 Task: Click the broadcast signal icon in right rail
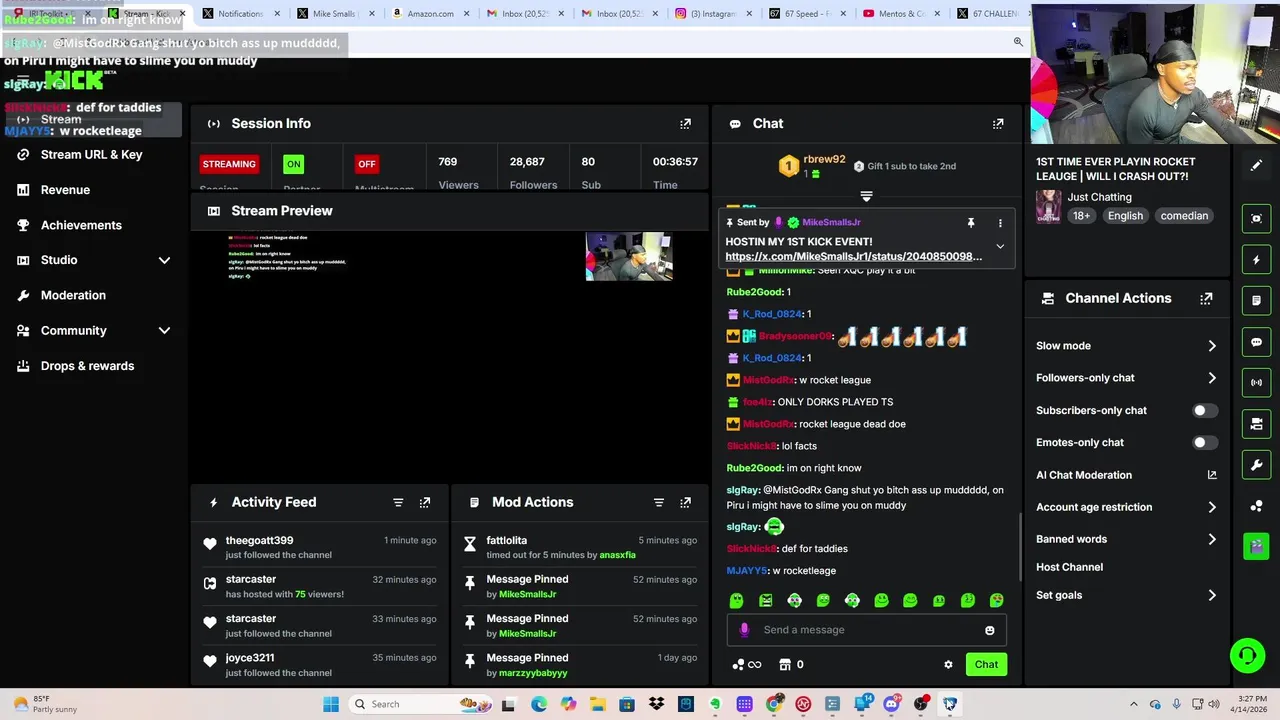(1256, 383)
